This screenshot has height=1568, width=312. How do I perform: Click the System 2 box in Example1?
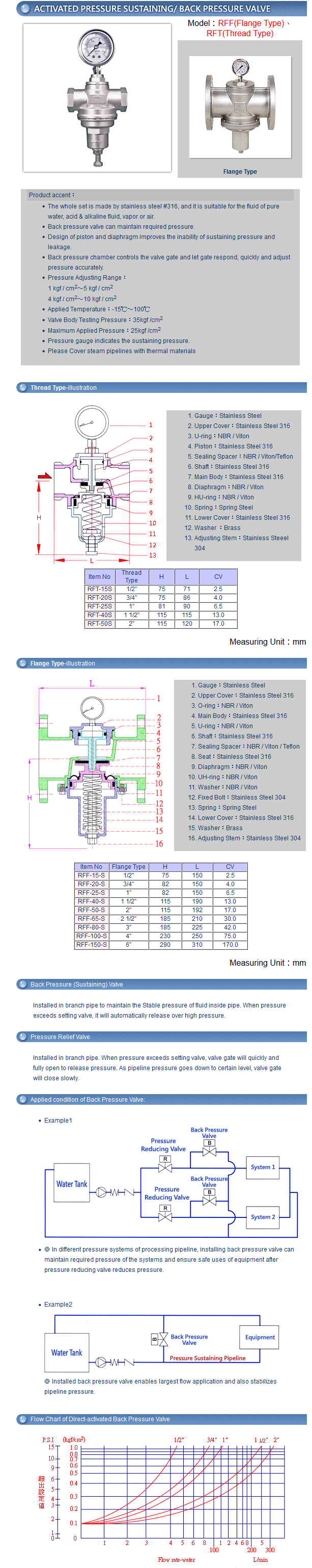263,1216
